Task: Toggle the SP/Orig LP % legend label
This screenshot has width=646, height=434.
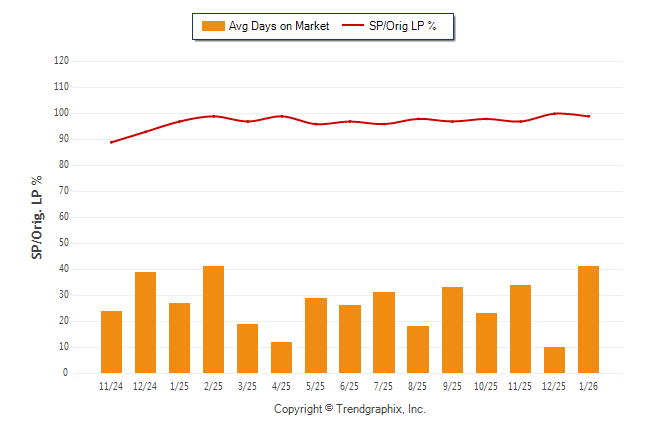Action: [404, 26]
